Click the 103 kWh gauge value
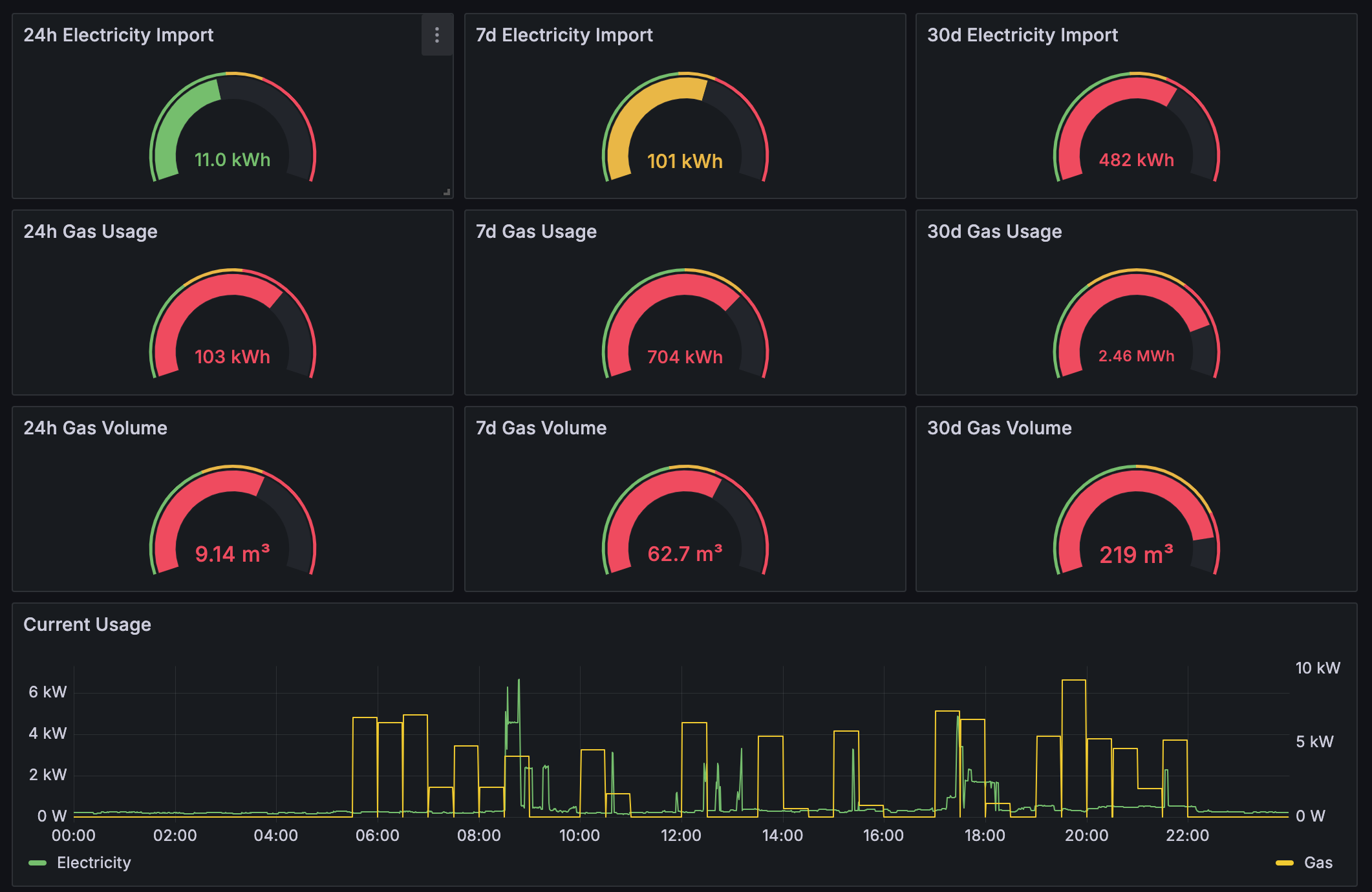The image size is (1372, 892). point(232,357)
